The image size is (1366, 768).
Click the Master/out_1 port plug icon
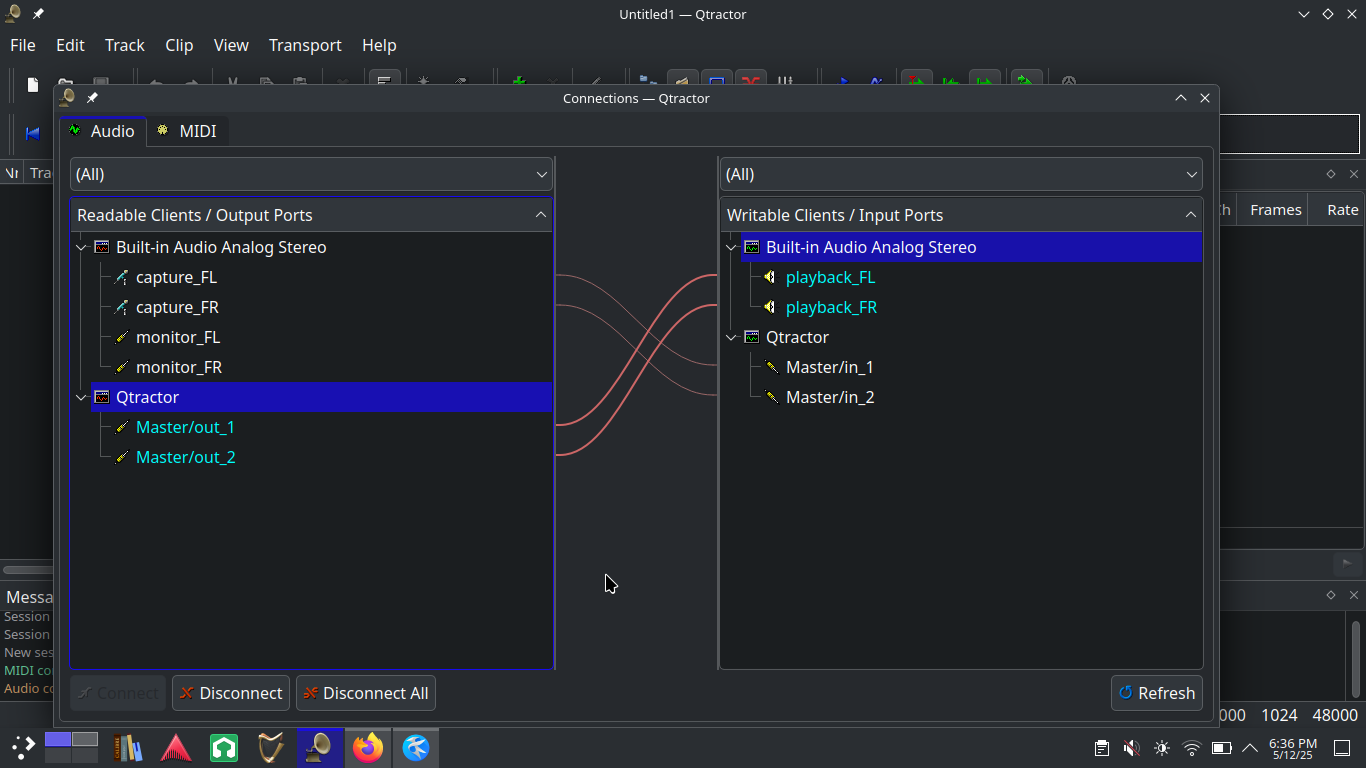121,427
